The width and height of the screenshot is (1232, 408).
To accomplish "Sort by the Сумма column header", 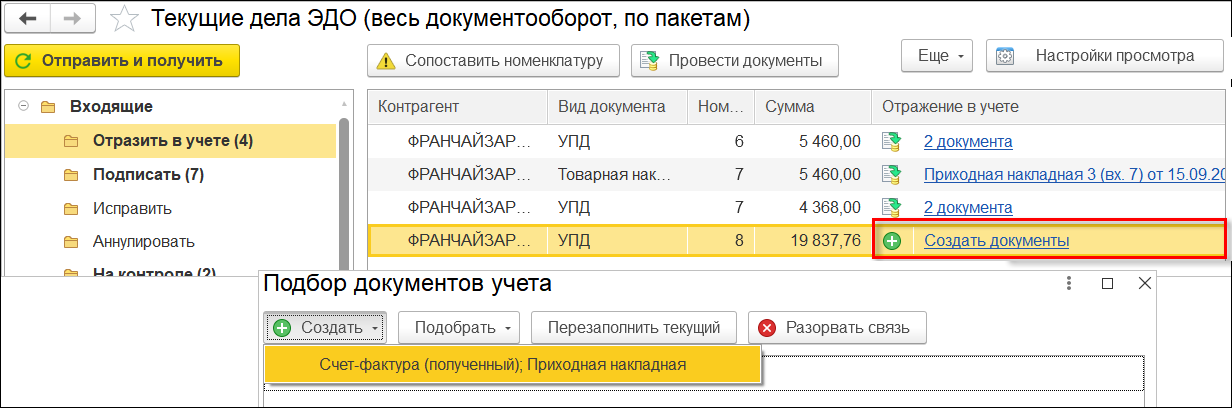I will click(x=790, y=107).
